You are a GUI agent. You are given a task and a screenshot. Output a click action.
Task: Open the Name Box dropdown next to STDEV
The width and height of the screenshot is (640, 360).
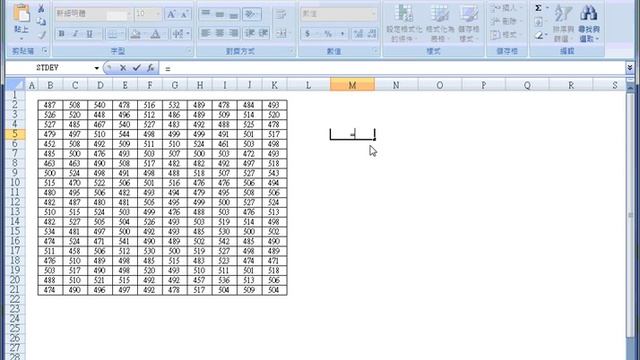(97, 68)
